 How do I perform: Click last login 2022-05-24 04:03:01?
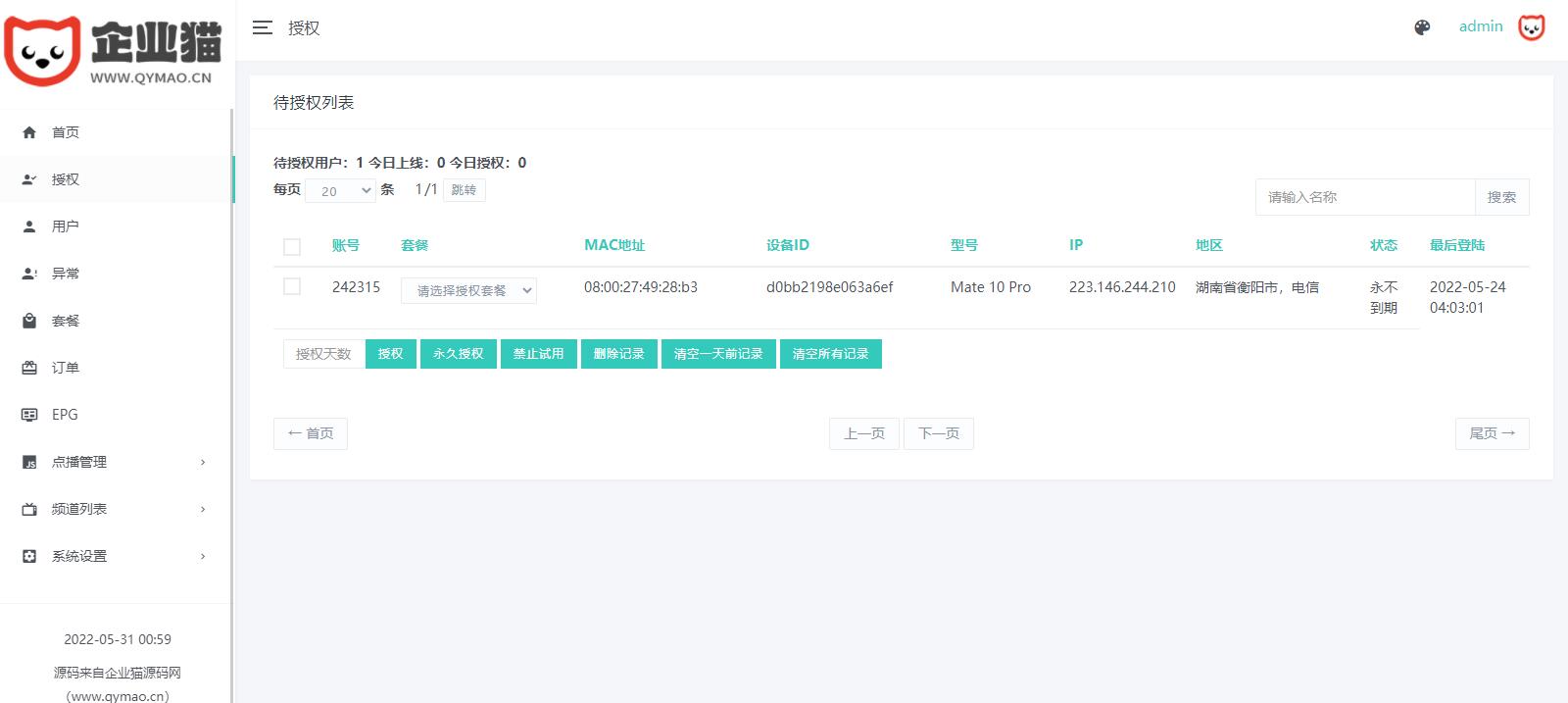tap(1468, 297)
